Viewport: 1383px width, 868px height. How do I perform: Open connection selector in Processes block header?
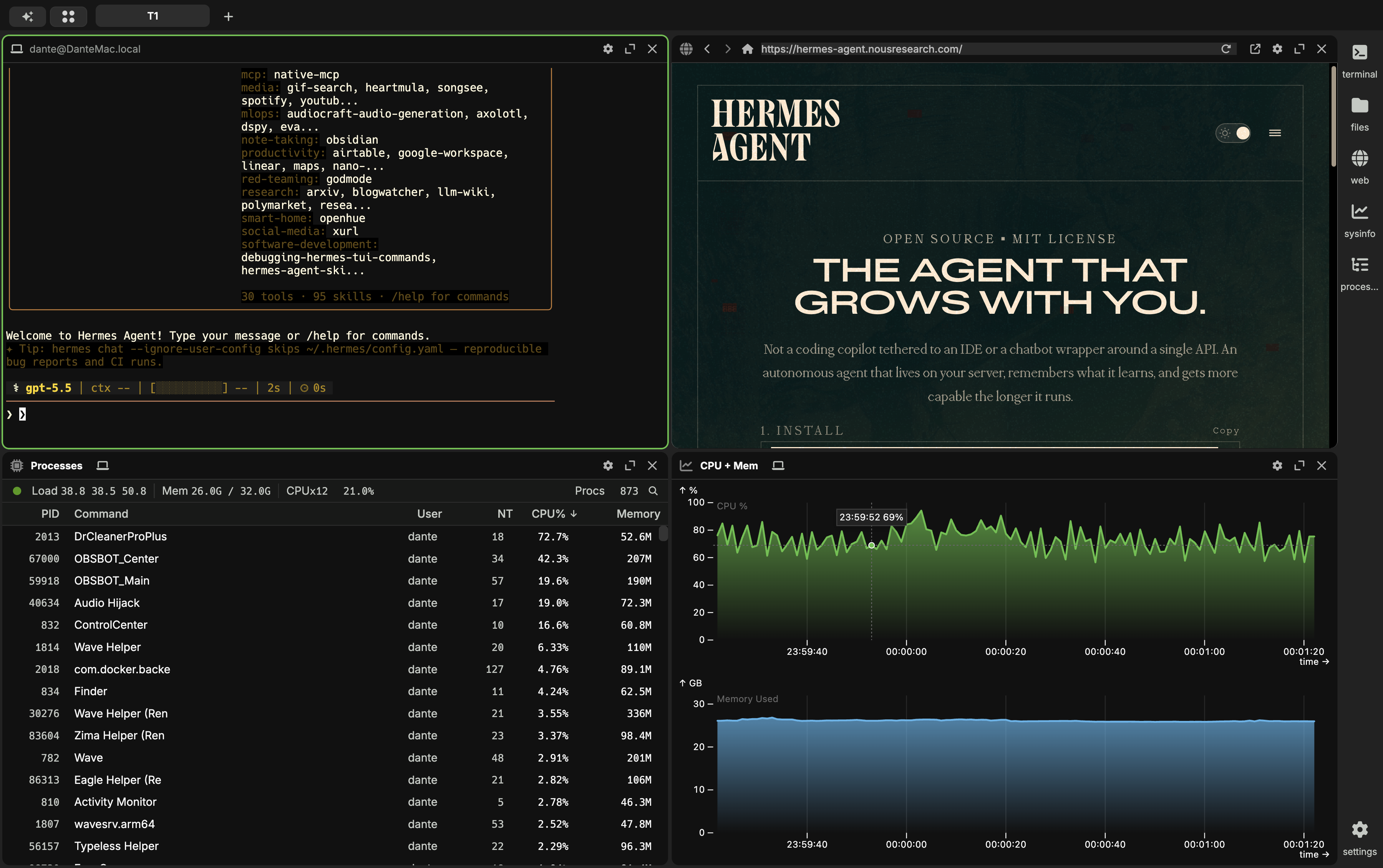pos(103,465)
